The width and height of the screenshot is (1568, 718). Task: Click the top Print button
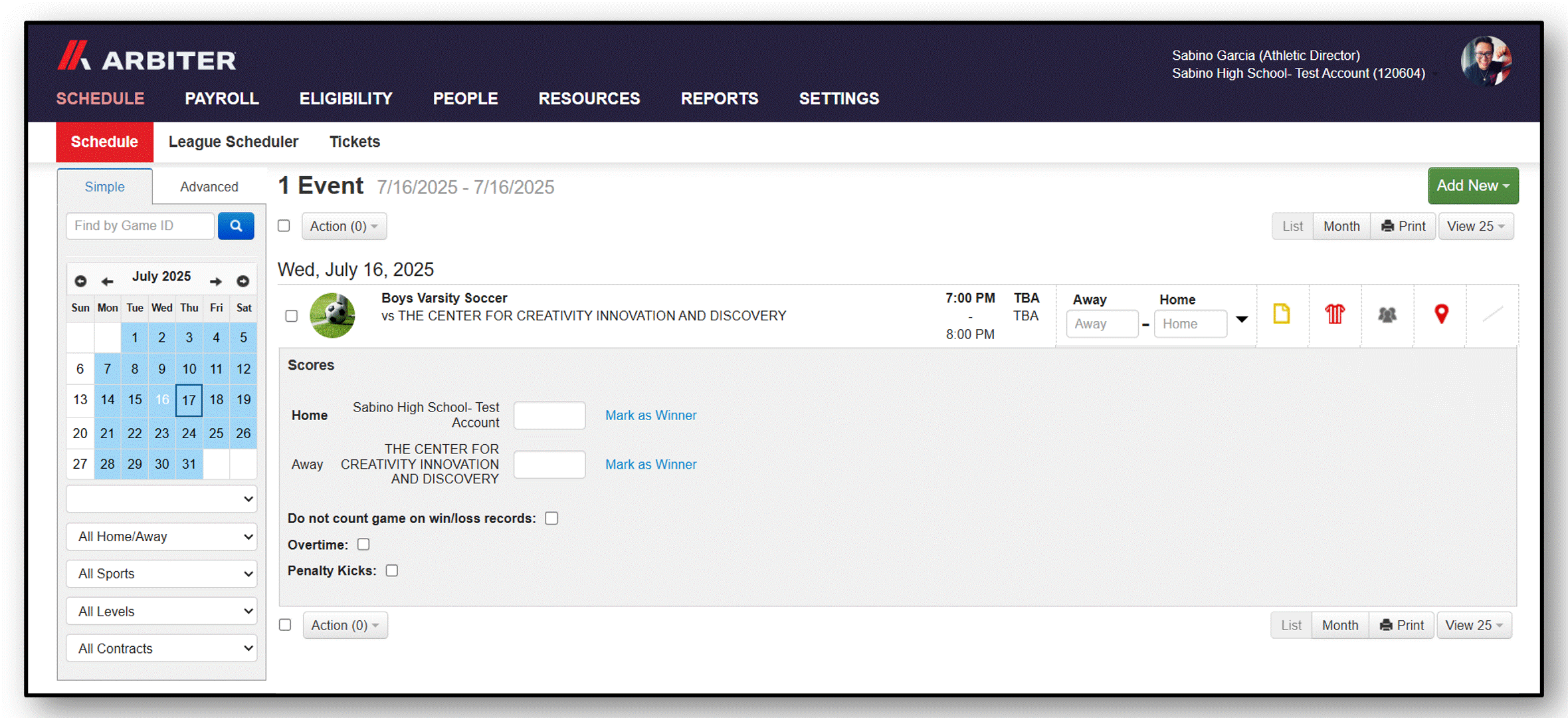click(1403, 226)
